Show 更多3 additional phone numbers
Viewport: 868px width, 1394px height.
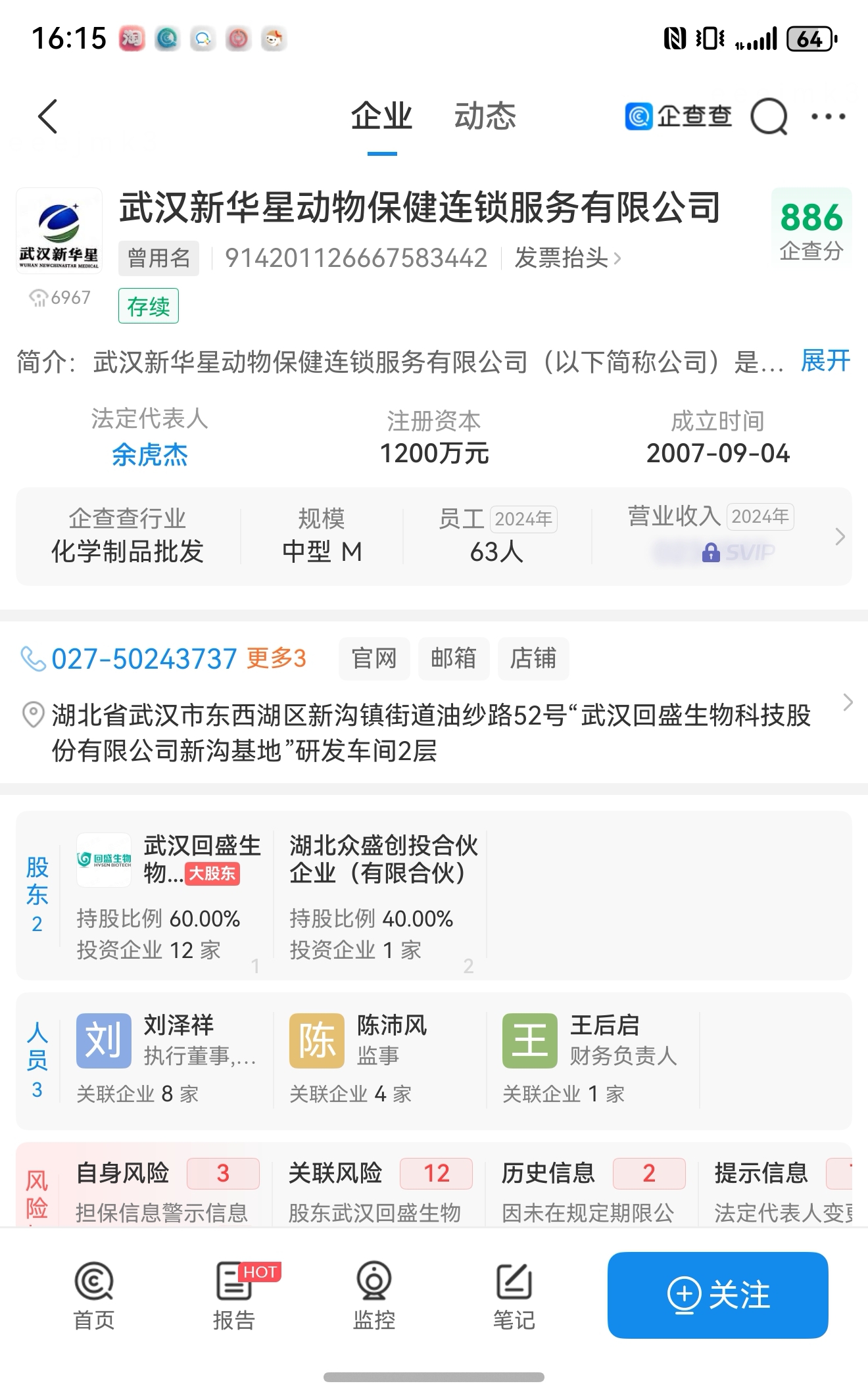[276, 658]
